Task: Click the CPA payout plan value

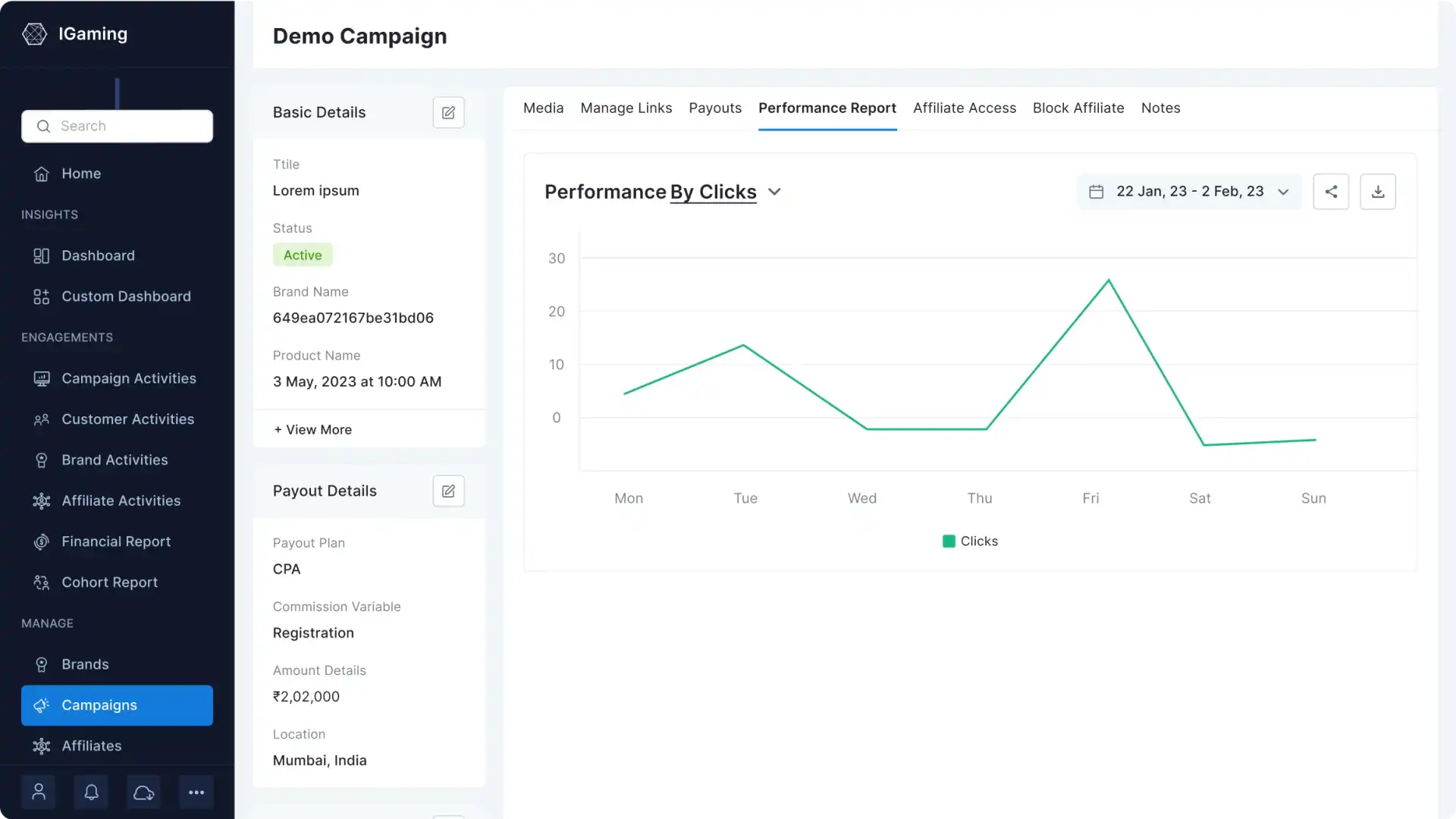Action: click(287, 570)
